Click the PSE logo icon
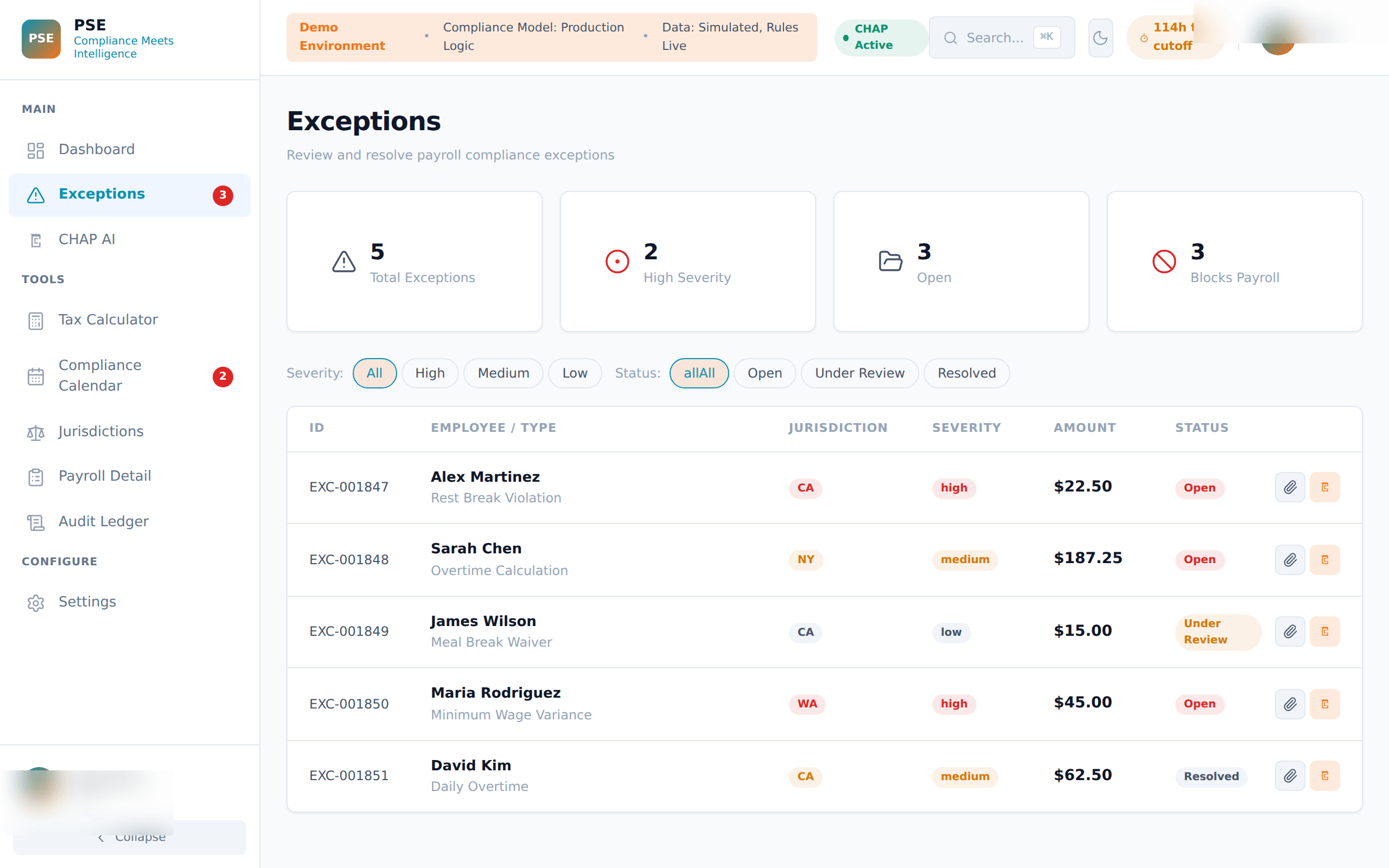Image resolution: width=1389 pixels, height=868 pixels. (x=41, y=39)
